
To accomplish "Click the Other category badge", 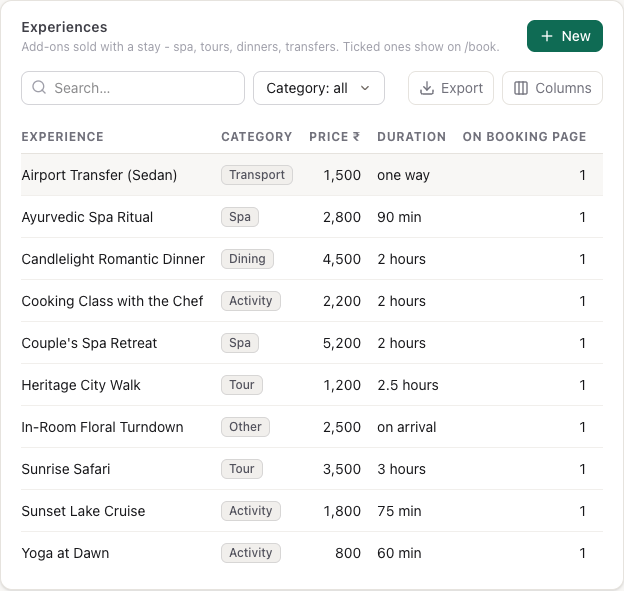I will pos(246,427).
